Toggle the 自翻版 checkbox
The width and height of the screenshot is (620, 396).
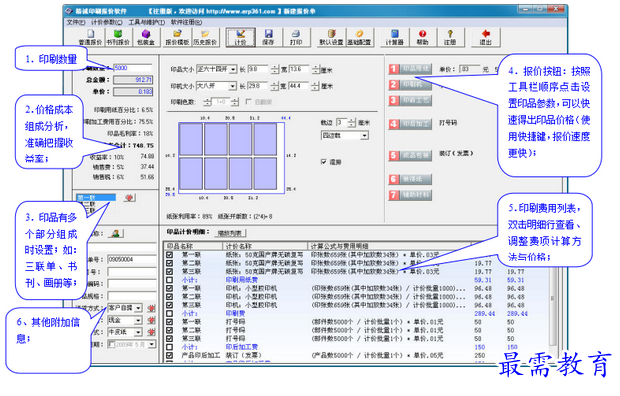pos(249,102)
